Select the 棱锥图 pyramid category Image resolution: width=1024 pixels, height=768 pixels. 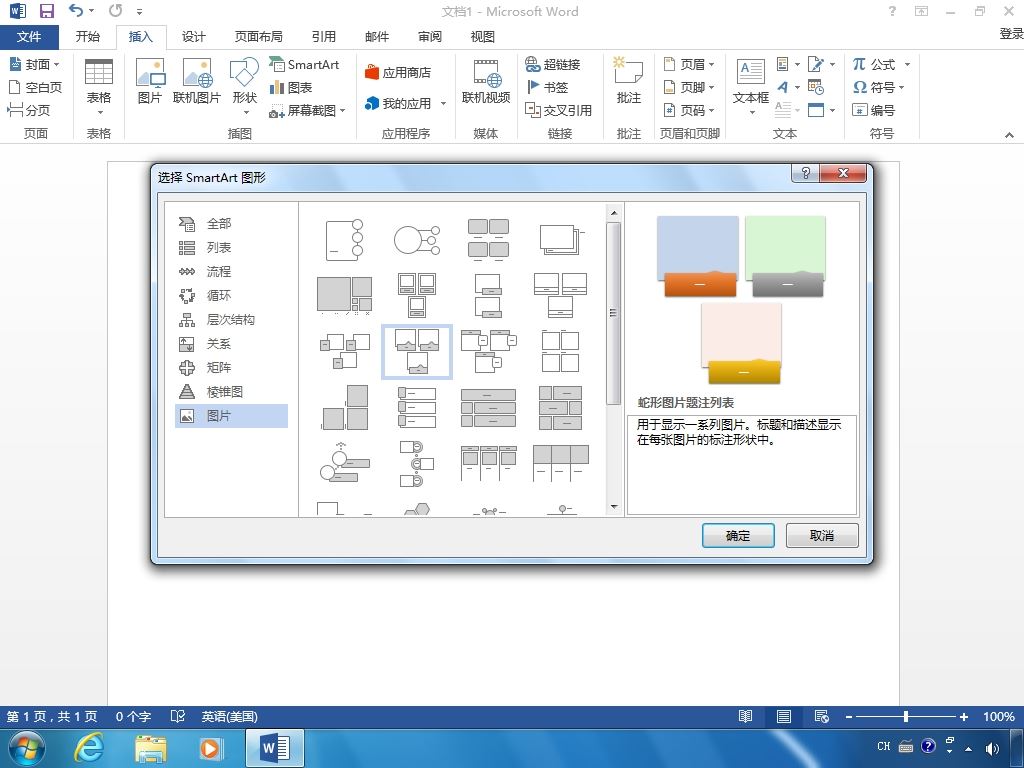[231, 392]
